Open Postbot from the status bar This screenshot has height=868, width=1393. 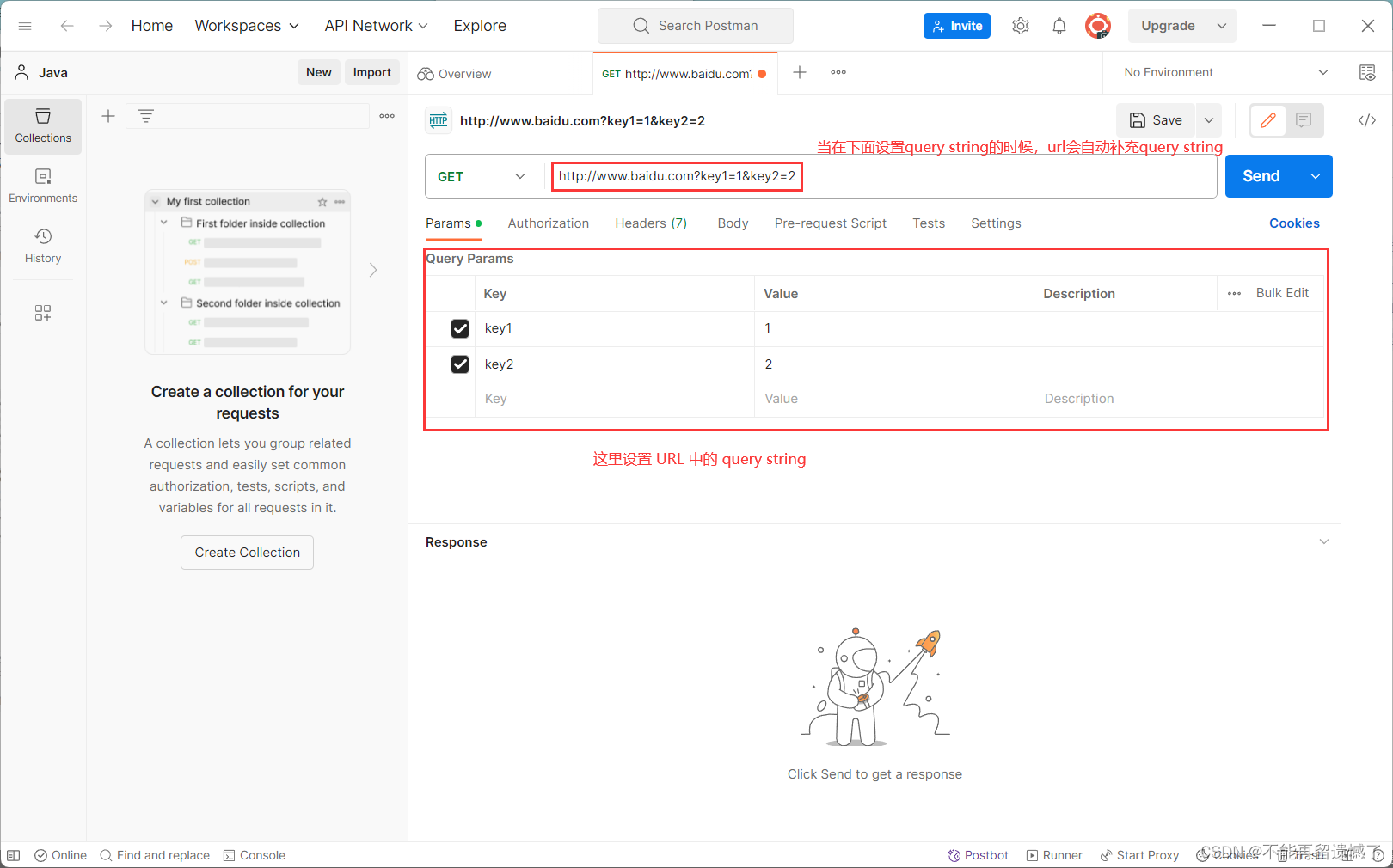[978, 855]
